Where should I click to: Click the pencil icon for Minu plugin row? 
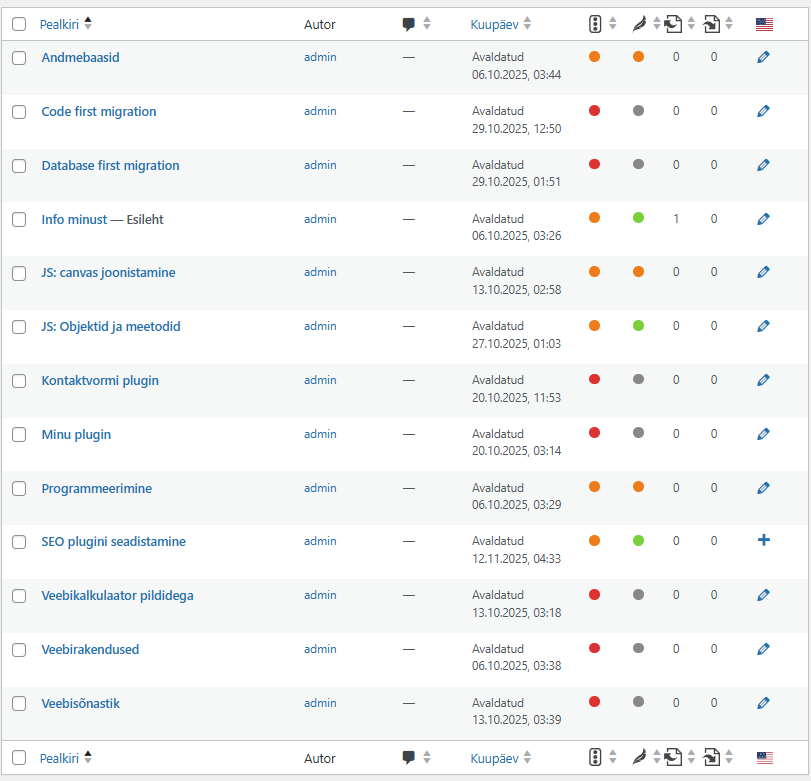(x=763, y=434)
